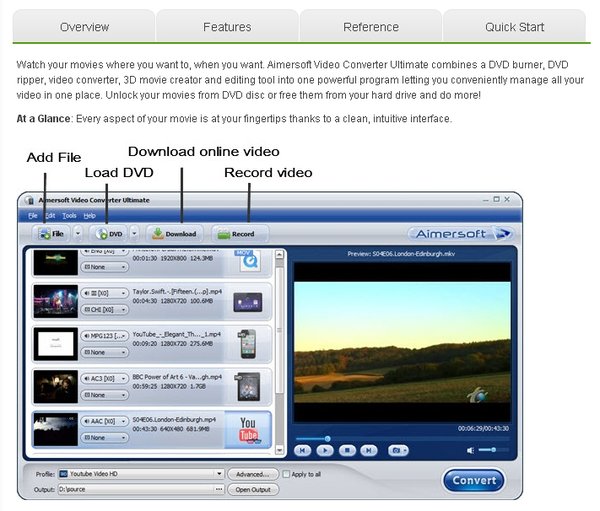Expand the arrow next to DVD button
This screenshot has height=511, width=600.
134,233
